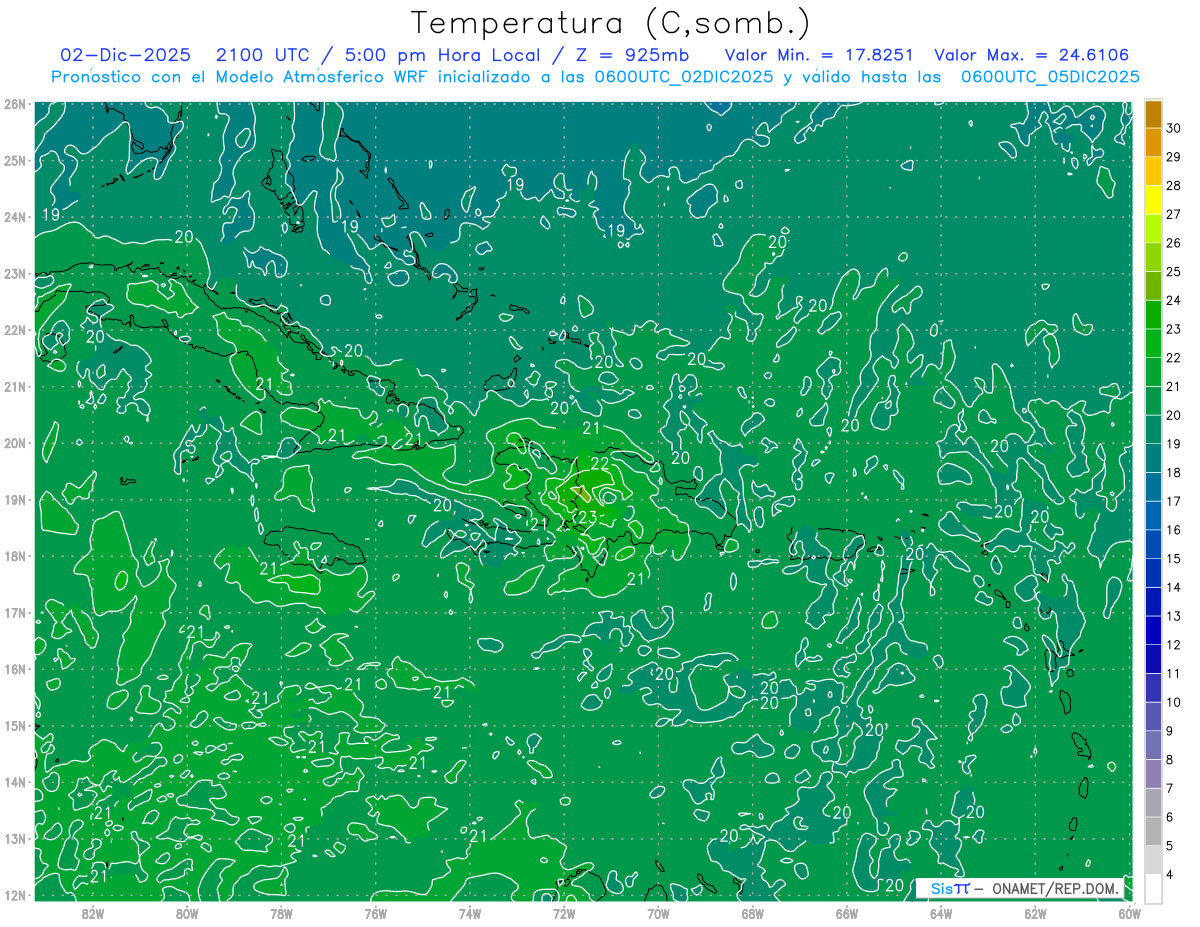Click the "19N" latitude axis label
1200x927 pixels.
pos(15,500)
